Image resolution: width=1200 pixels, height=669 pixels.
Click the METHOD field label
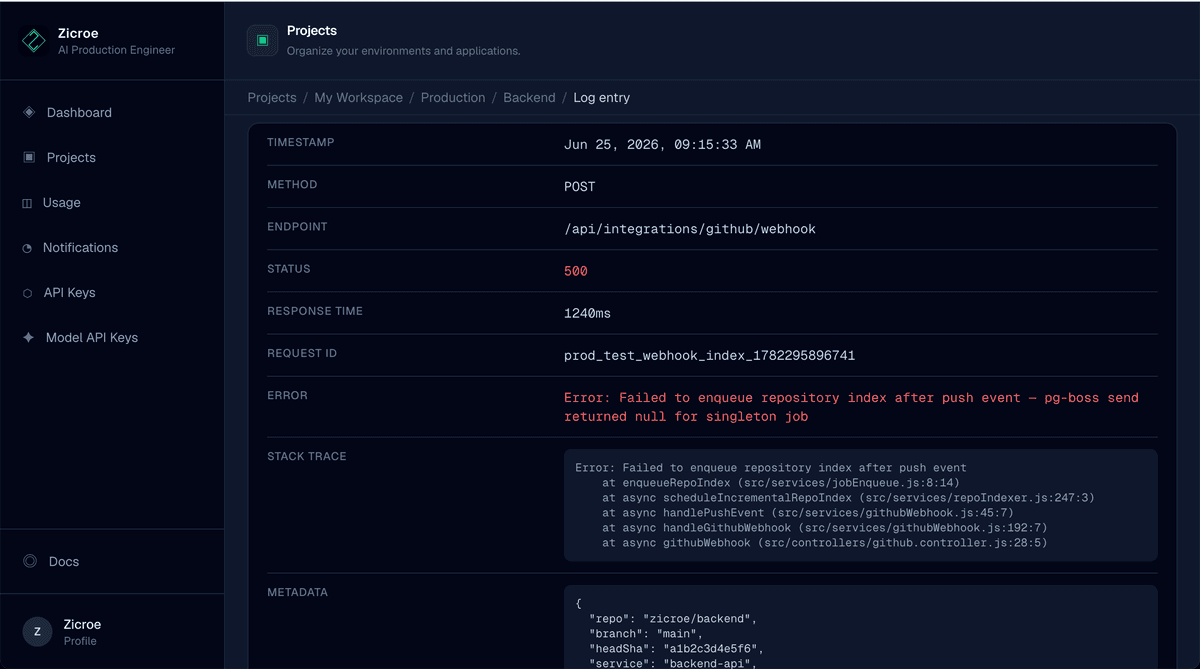[x=292, y=184]
